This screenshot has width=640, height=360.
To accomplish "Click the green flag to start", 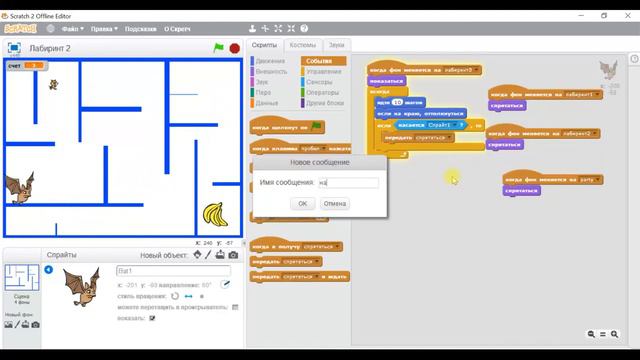I will pos(218,48).
